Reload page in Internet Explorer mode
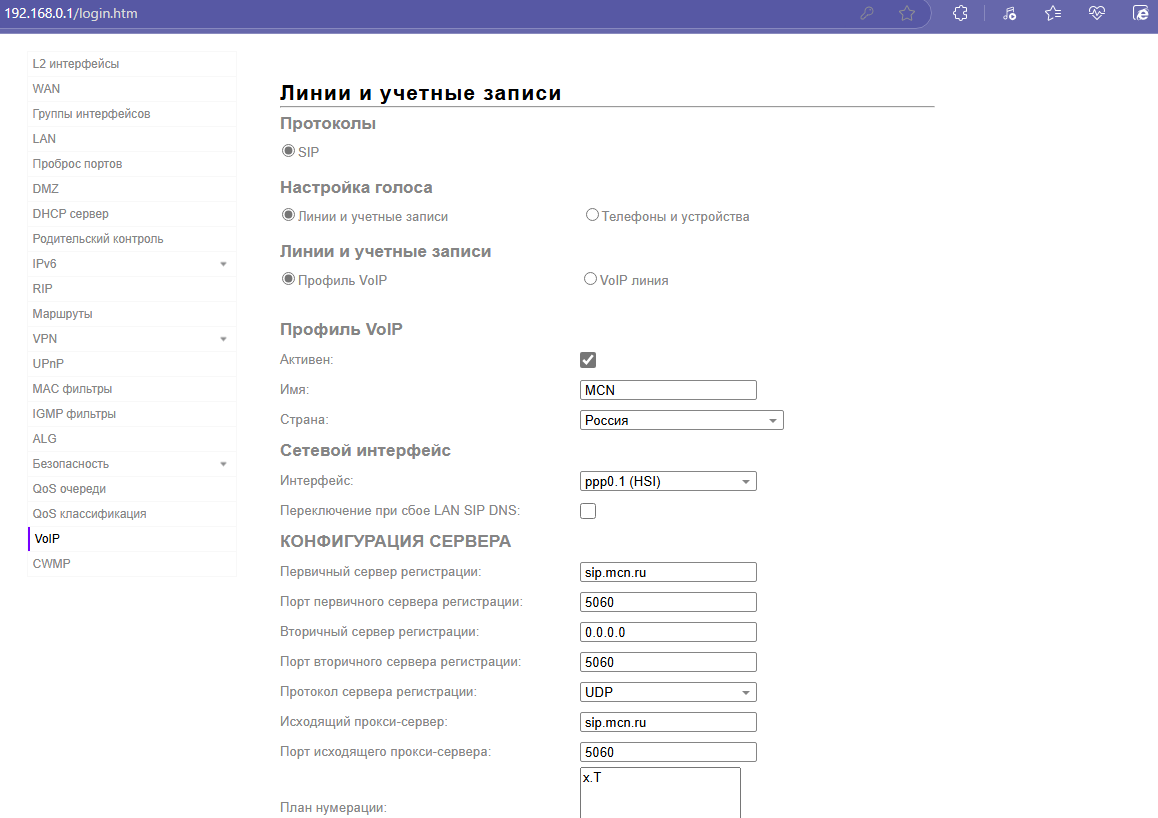Viewport: 1158px width, 818px height. (1142, 13)
